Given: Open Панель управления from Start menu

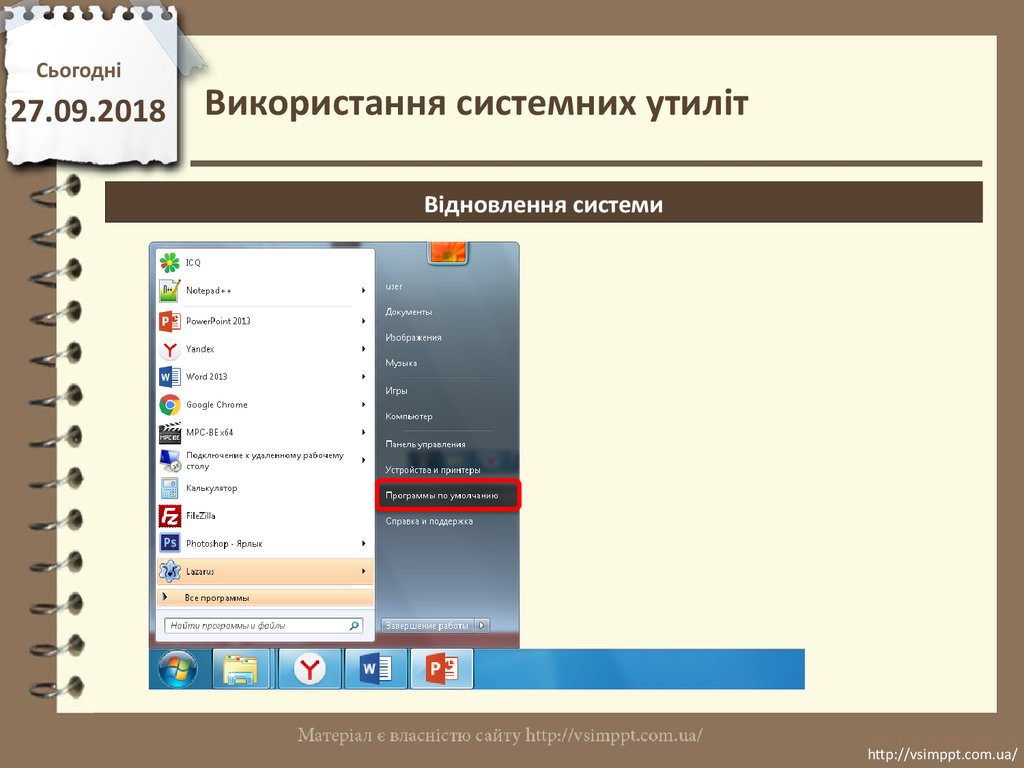Looking at the screenshot, I should point(425,444).
